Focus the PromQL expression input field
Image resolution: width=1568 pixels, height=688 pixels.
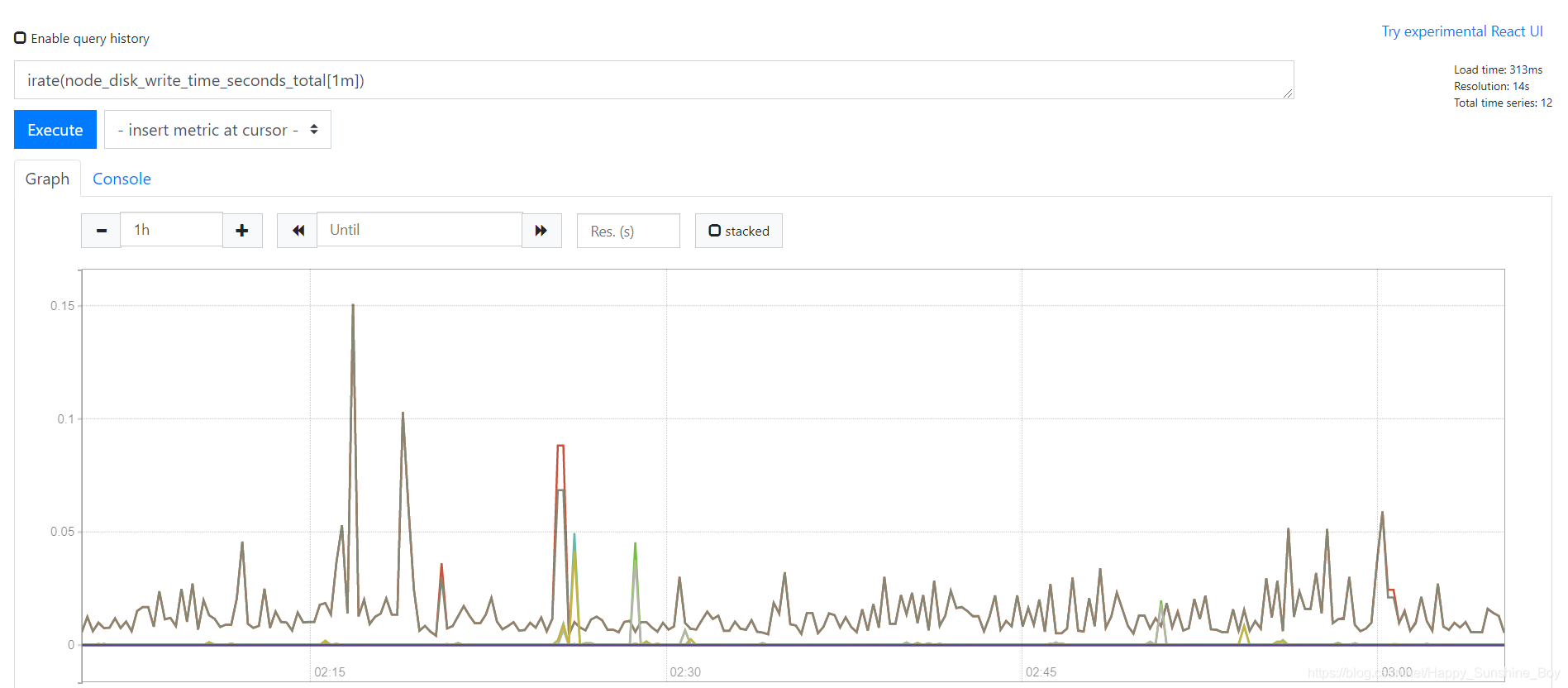(x=654, y=80)
